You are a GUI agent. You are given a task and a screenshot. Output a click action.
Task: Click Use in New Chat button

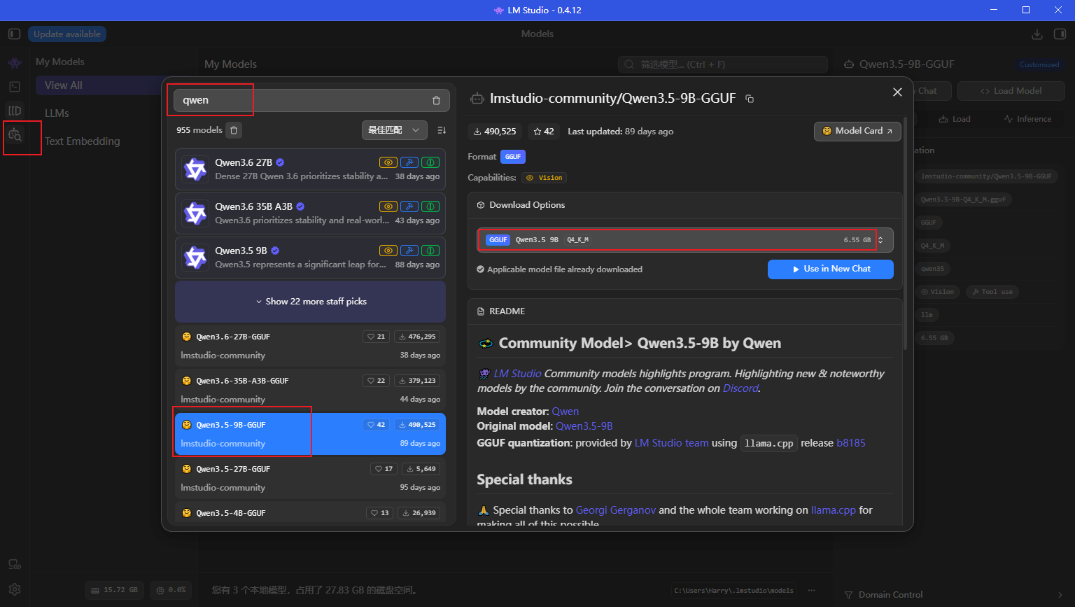click(x=830, y=269)
